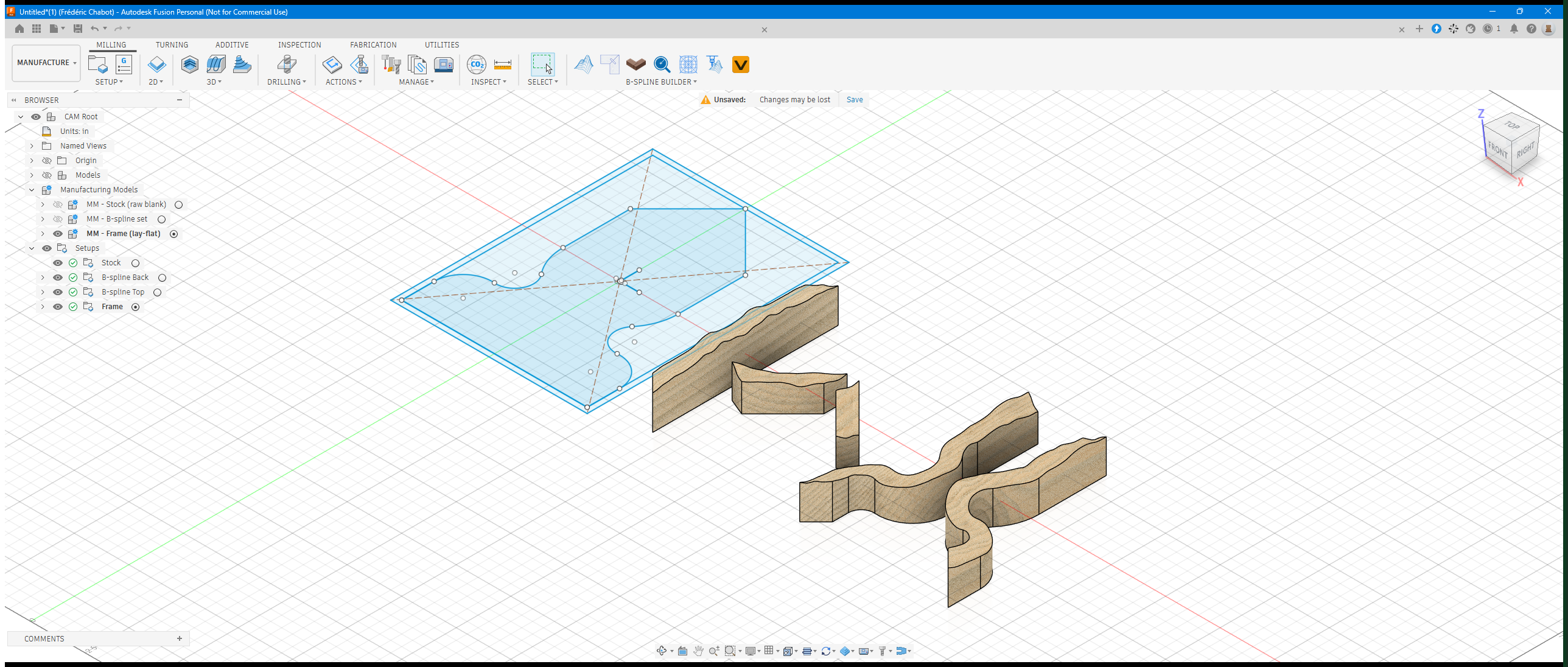
Task: Click the Drilling tool icon
Action: pyautogui.click(x=287, y=65)
